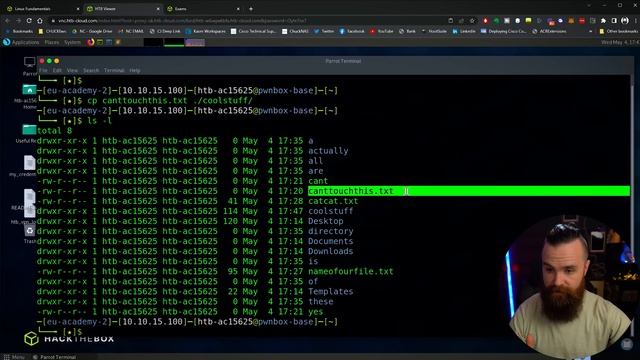The height and width of the screenshot is (360, 640).
Task: Open the Menu button in bottom taskbar
Action: (14, 357)
